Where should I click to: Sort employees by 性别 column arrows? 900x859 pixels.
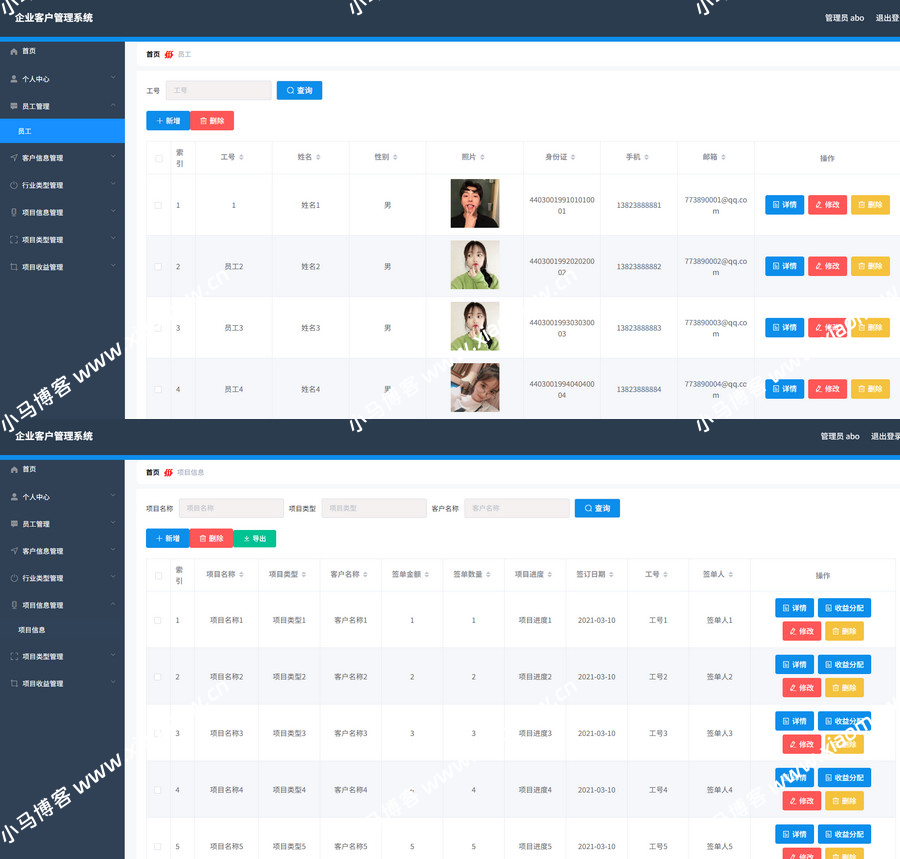click(395, 158)
